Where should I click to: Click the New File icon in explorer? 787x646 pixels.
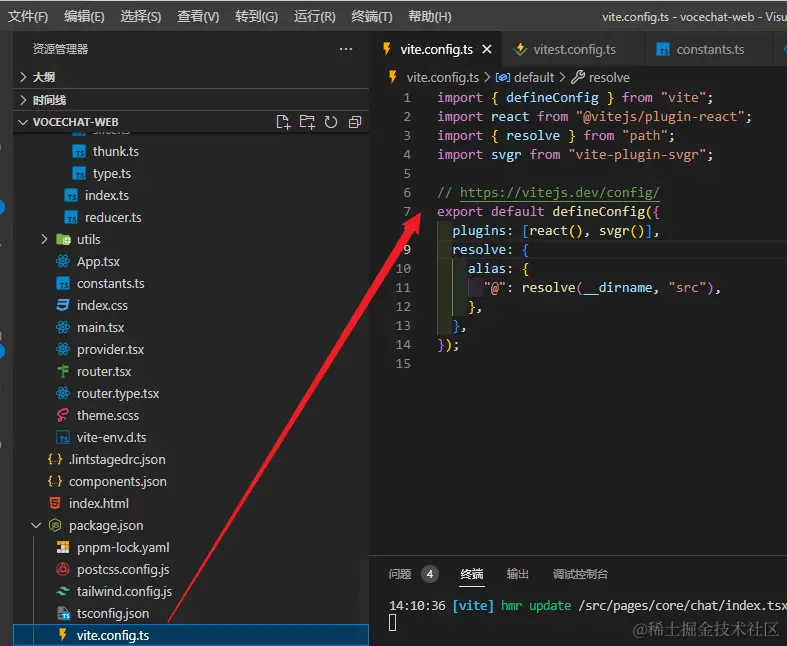pos(283,122)
